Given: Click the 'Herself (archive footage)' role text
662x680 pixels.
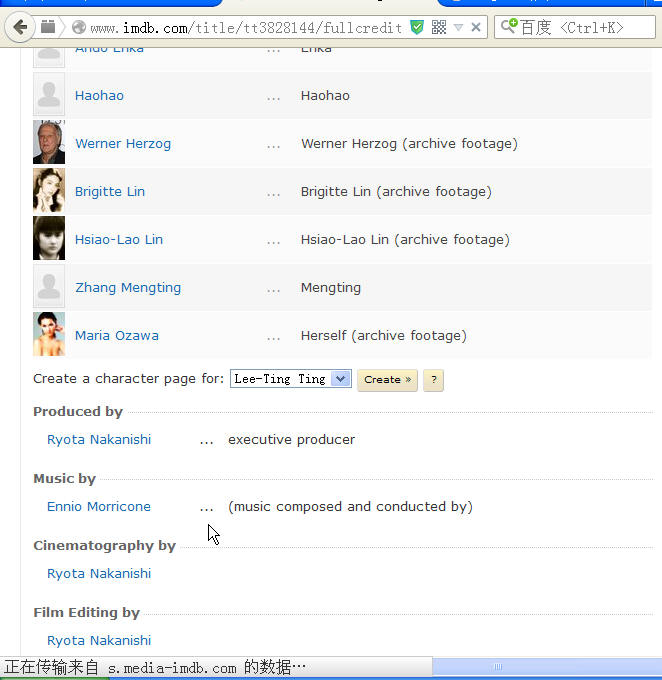Looking at the screenshot, I should [383, 336].
